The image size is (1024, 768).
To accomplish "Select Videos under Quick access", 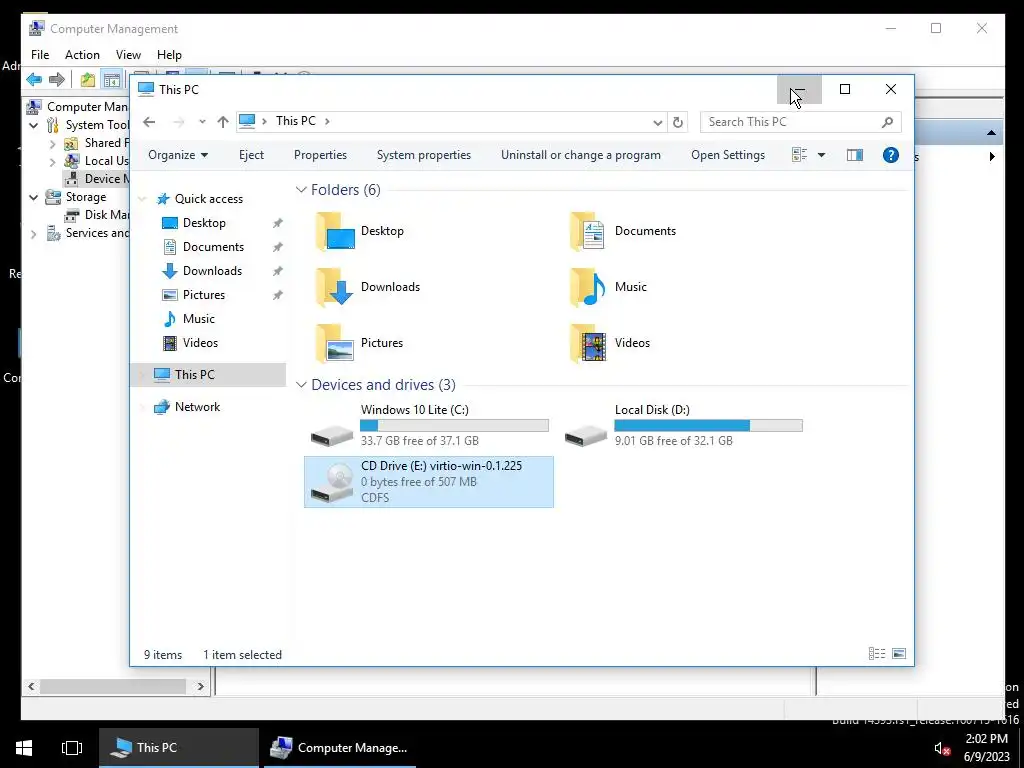I will 200,343.
